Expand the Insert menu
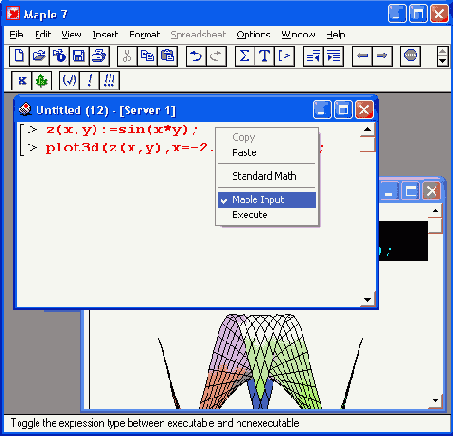Screen dimensions: 453x436 click(x=105, y=34)
